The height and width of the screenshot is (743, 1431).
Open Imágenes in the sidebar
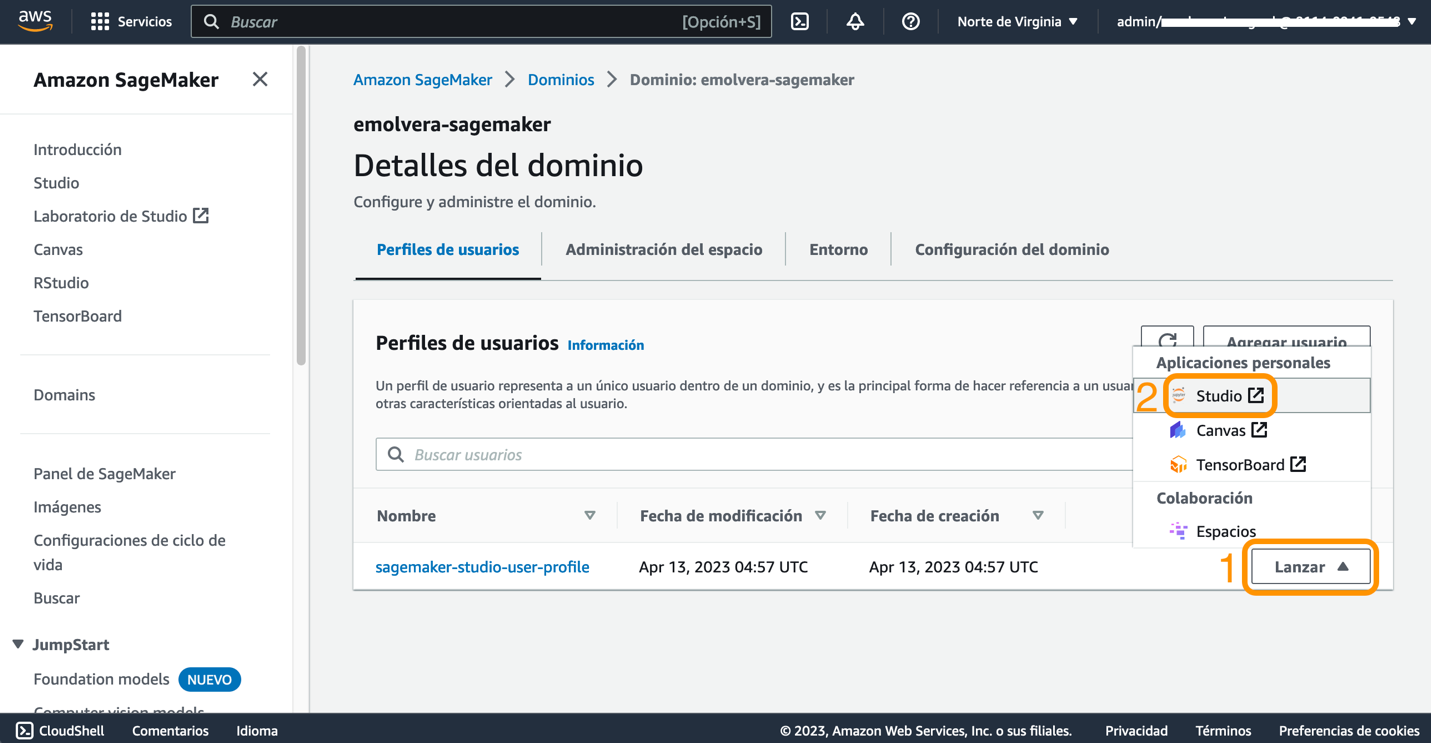67,507
